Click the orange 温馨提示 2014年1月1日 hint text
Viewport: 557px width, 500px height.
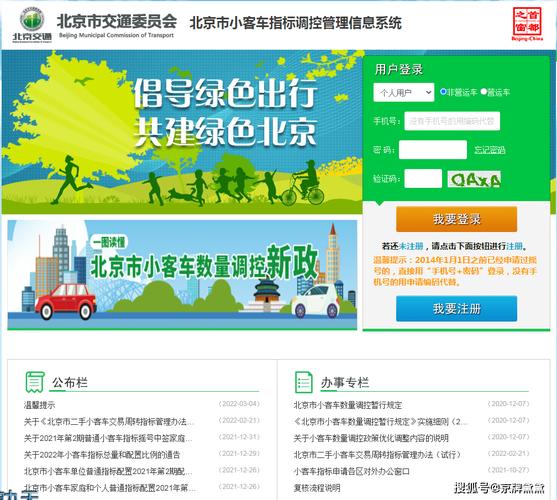pos(455,271)
